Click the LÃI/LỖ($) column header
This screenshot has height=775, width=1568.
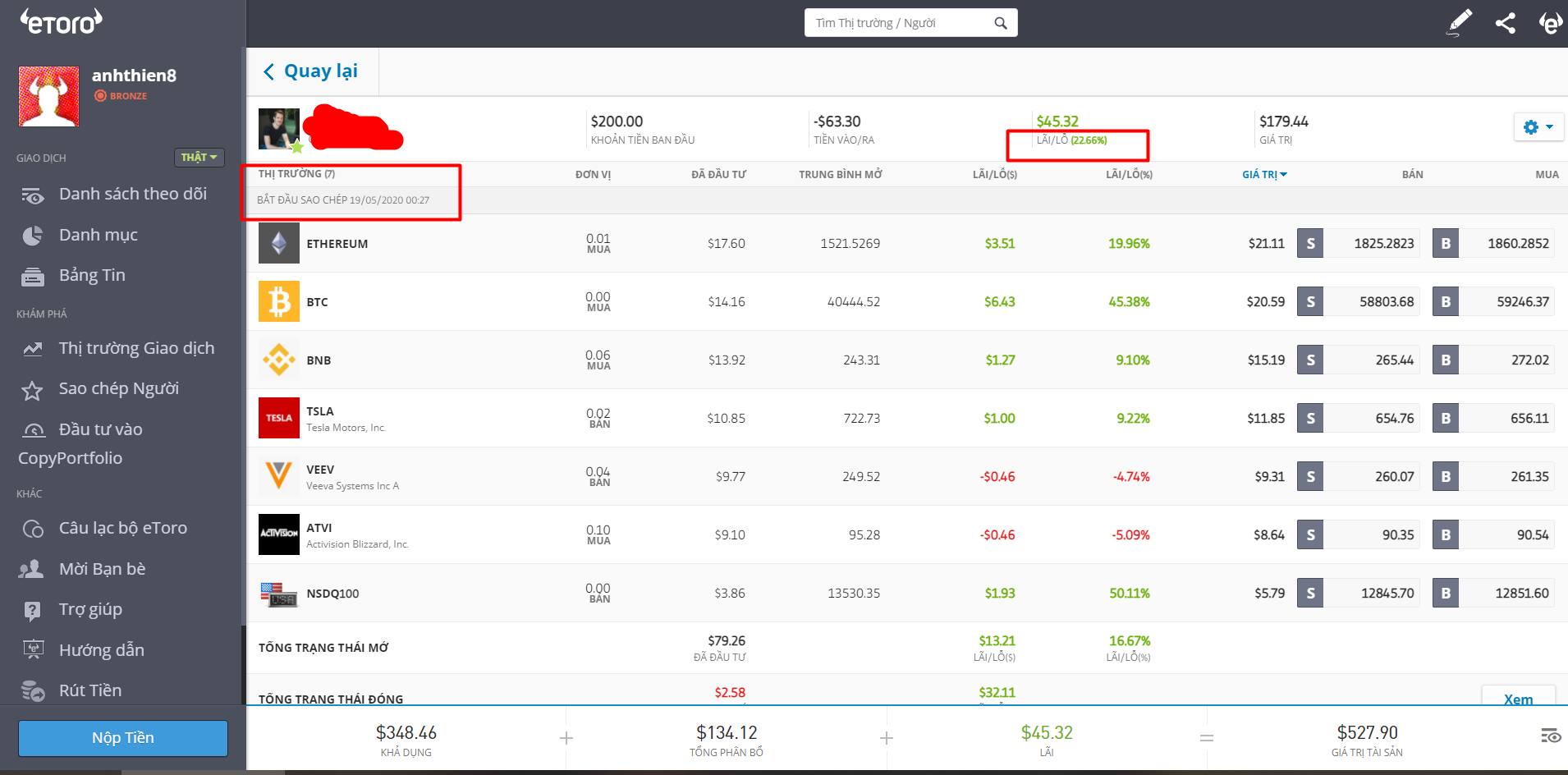click(994, 174)
